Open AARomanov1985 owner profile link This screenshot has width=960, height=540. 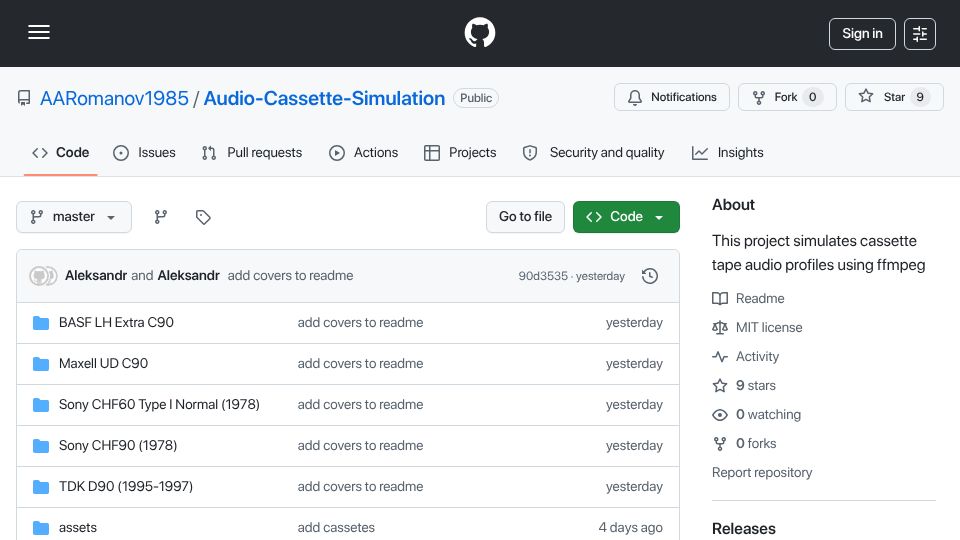[114, 98]
